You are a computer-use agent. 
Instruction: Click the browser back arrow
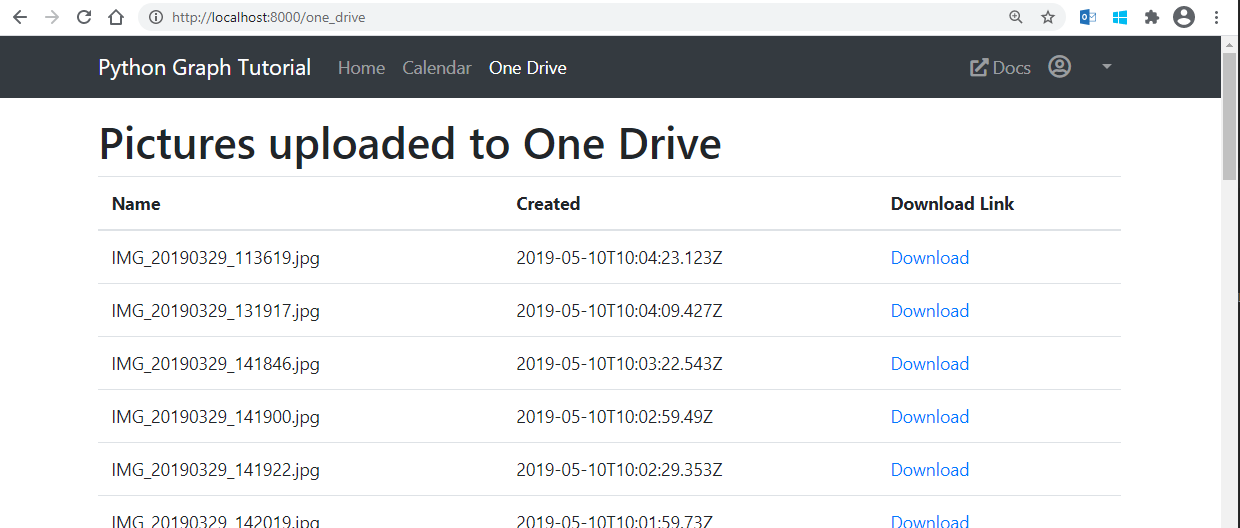20,17
